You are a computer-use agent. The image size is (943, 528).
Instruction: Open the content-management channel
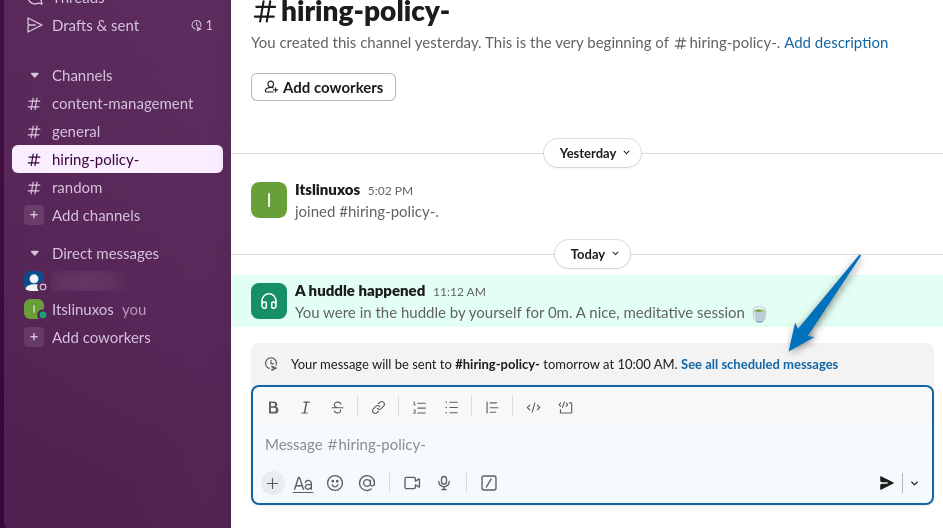tap(122, 104)
